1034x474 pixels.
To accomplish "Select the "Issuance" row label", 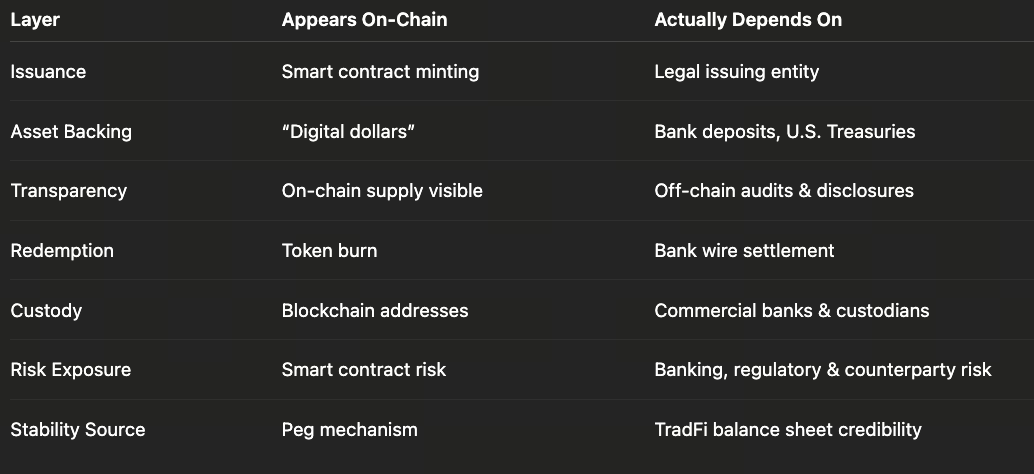I will (x=48, y=72).
